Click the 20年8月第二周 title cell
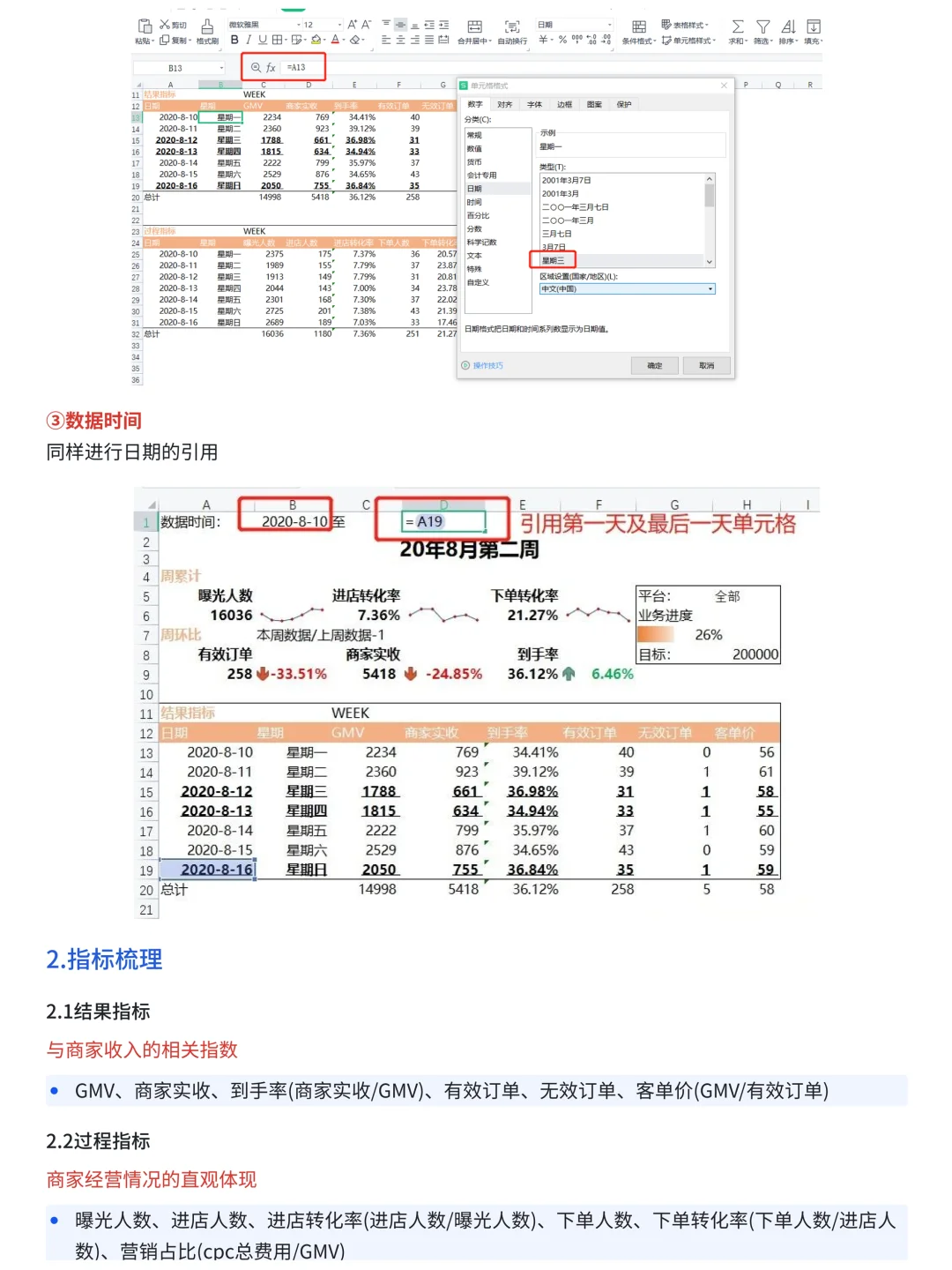Screen dimensions: 952x1270 tap(469, 549)
